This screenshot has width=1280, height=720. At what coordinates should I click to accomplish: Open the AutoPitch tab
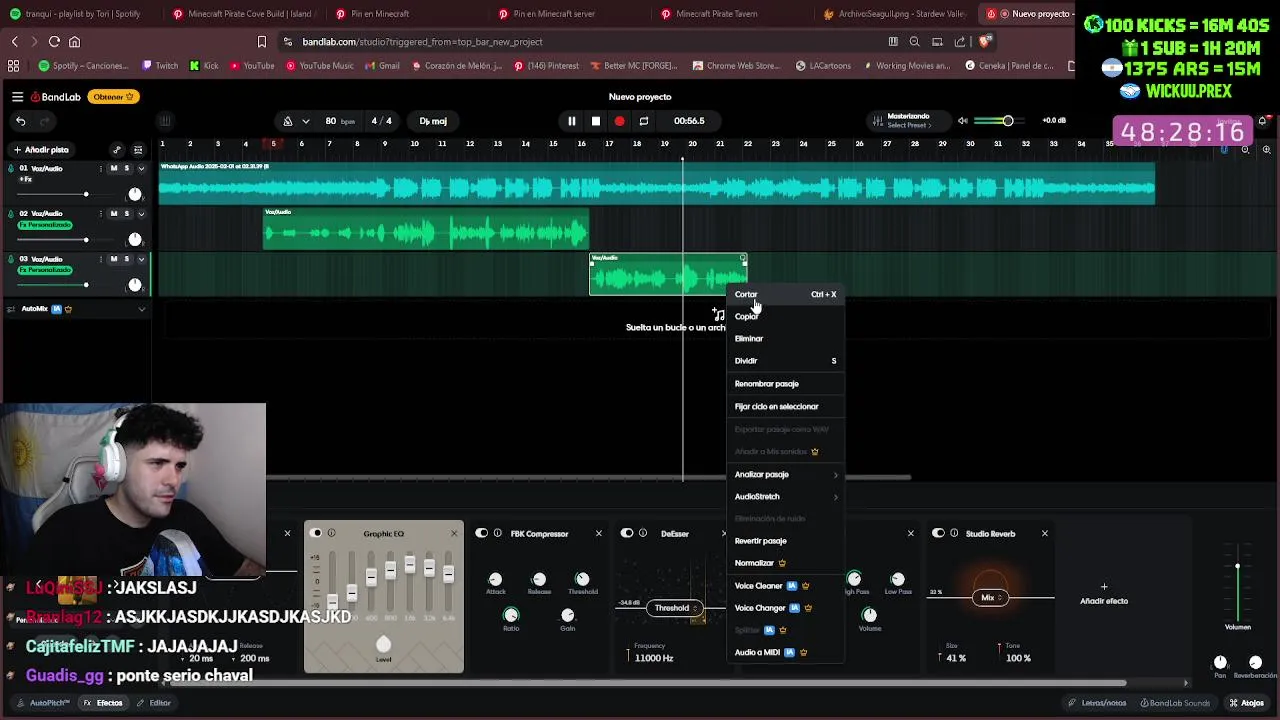pos(43,703)
